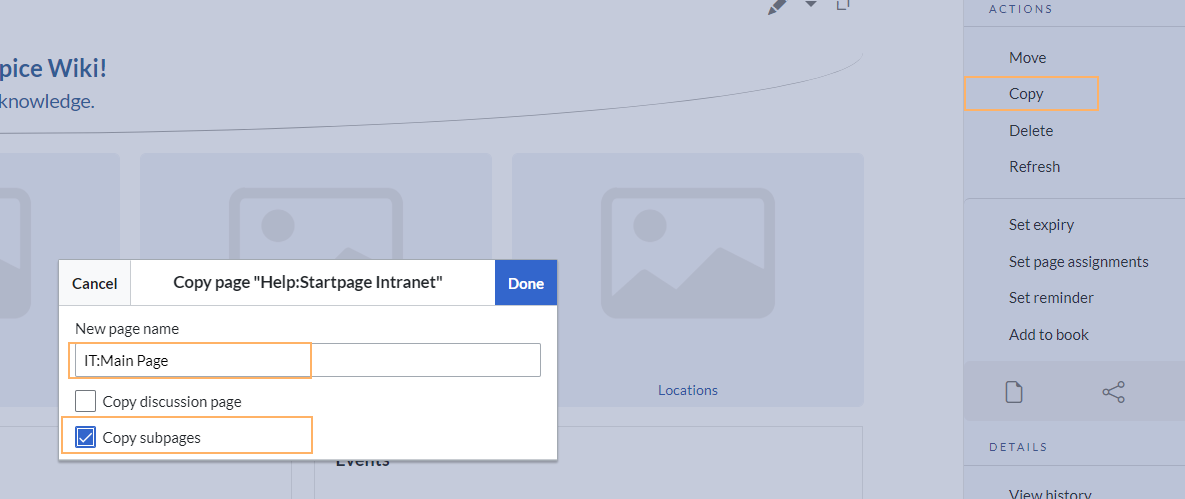Select Copy in Actions menu
Viewport: 1185px width, 499px height.
pyautogui.click(x=1026, y=94)
